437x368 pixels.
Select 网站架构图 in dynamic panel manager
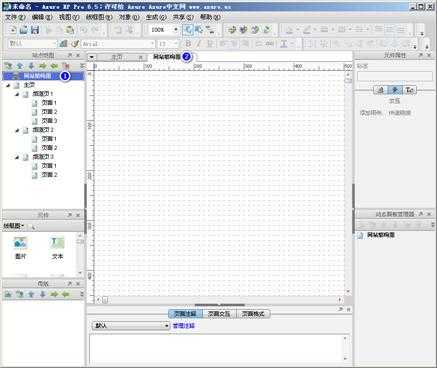pyautogui.click(x=381, y=235)
